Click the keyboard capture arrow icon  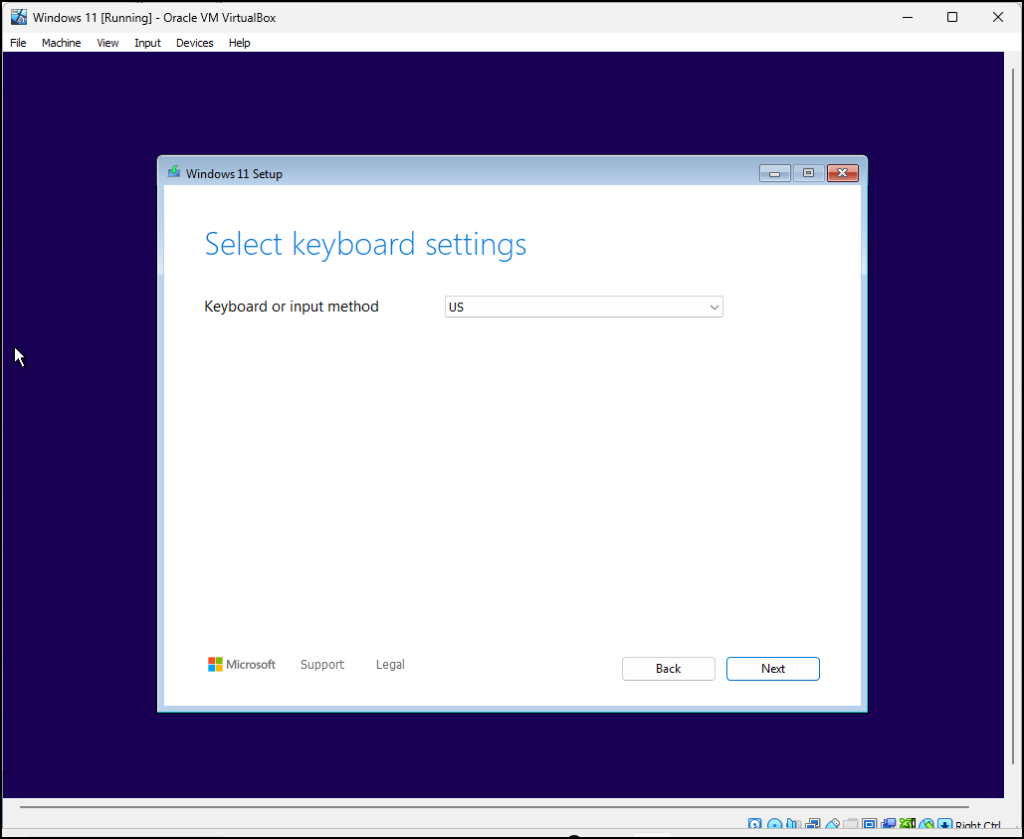945,825
